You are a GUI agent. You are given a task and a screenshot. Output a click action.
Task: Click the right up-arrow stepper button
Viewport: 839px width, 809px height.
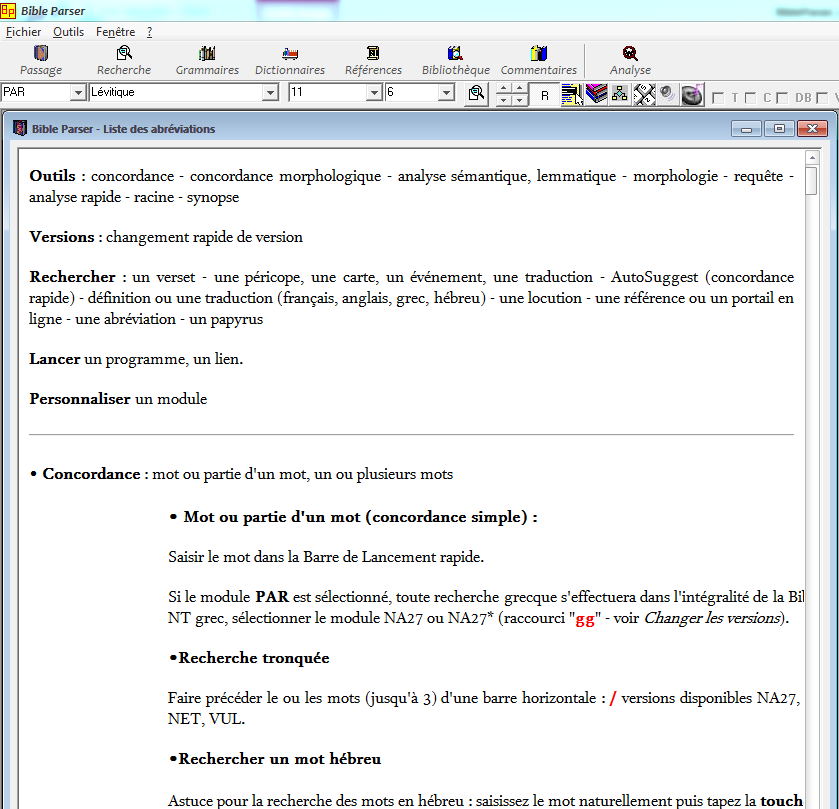coord(520,88)
